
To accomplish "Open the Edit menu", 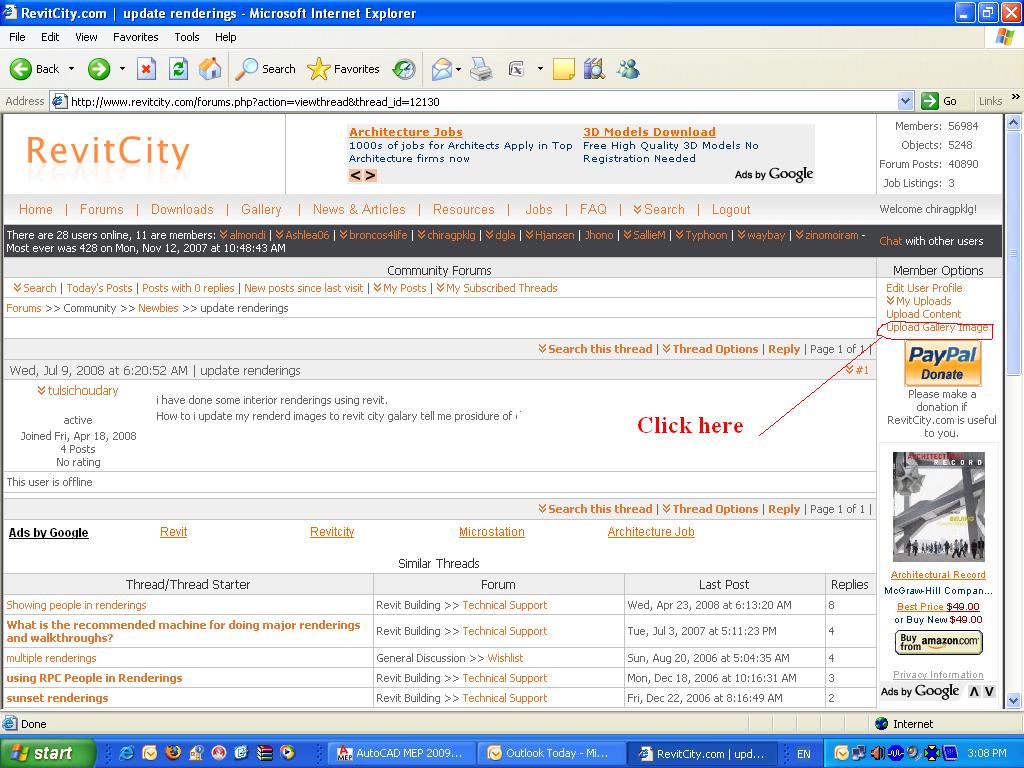I will pyautogui.click(x=50, y=37).
